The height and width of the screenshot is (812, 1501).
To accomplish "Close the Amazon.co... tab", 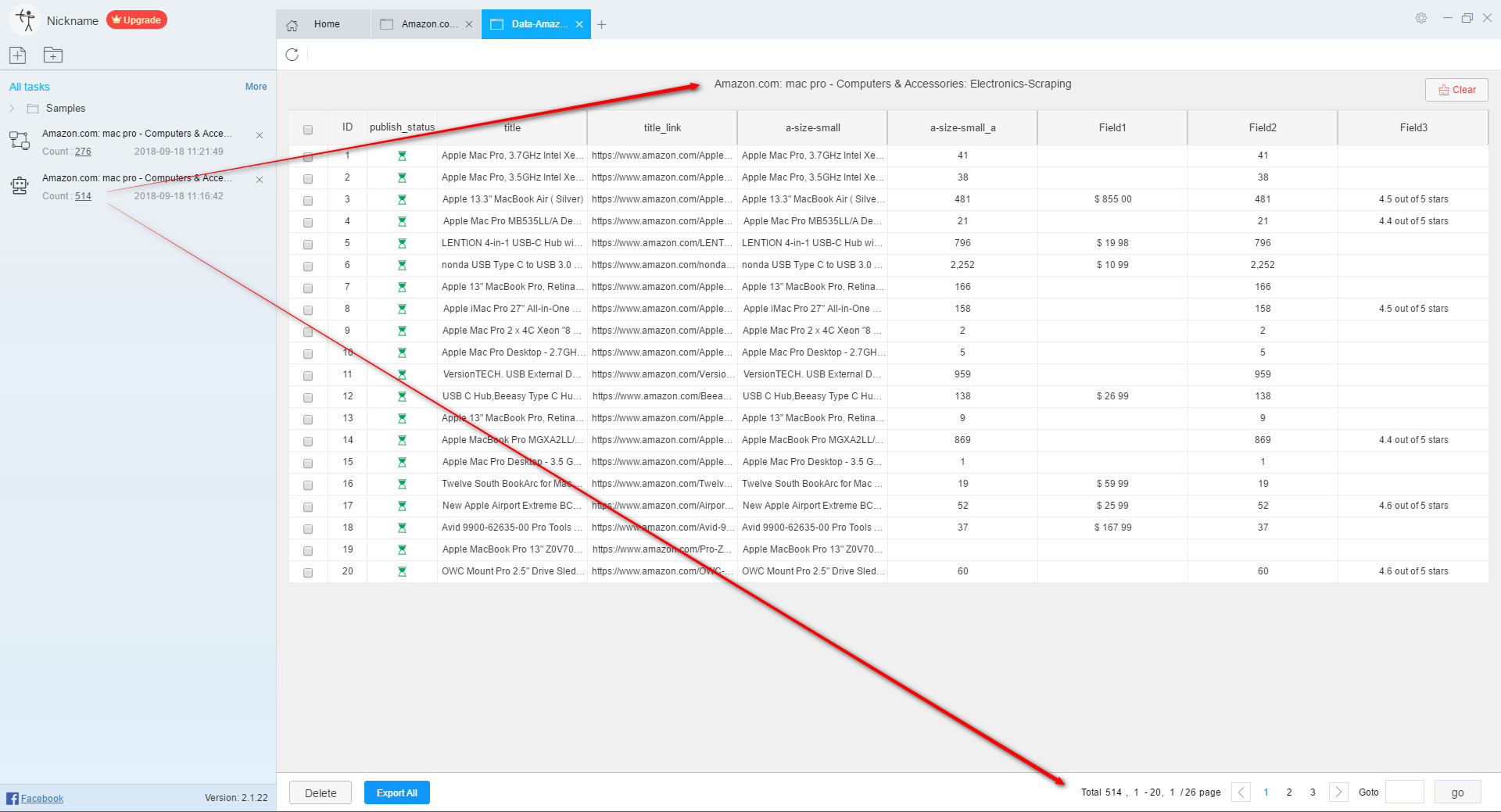I will pyautogui.click(x=469, y=24).
